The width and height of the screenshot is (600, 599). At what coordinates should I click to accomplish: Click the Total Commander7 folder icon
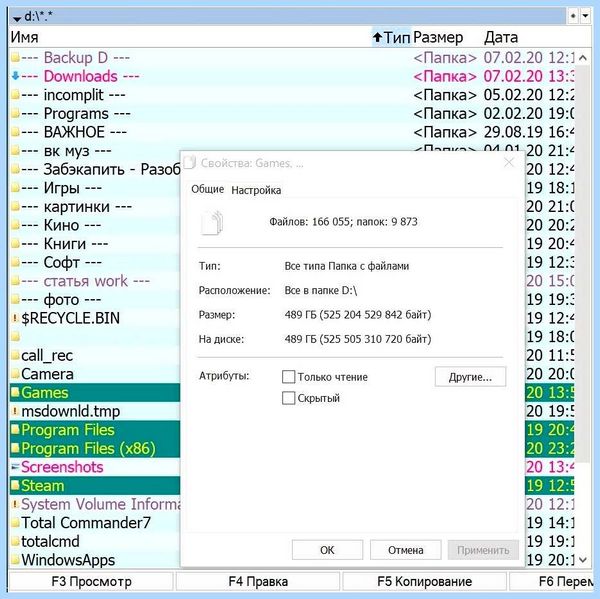15,523
